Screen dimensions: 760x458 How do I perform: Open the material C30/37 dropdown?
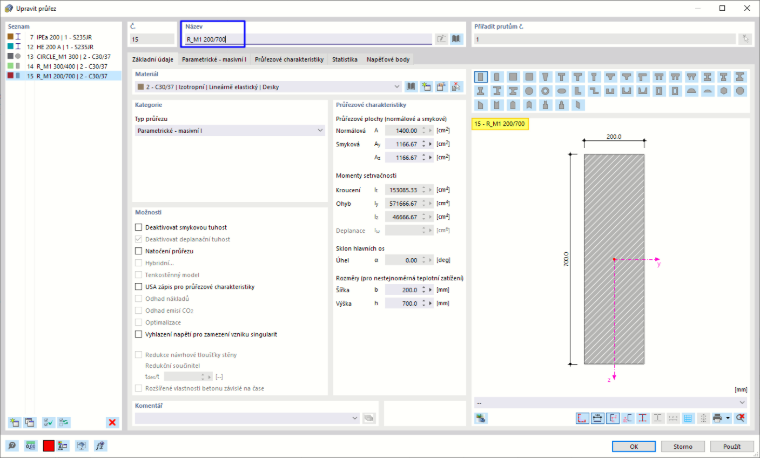coord(269,87)
